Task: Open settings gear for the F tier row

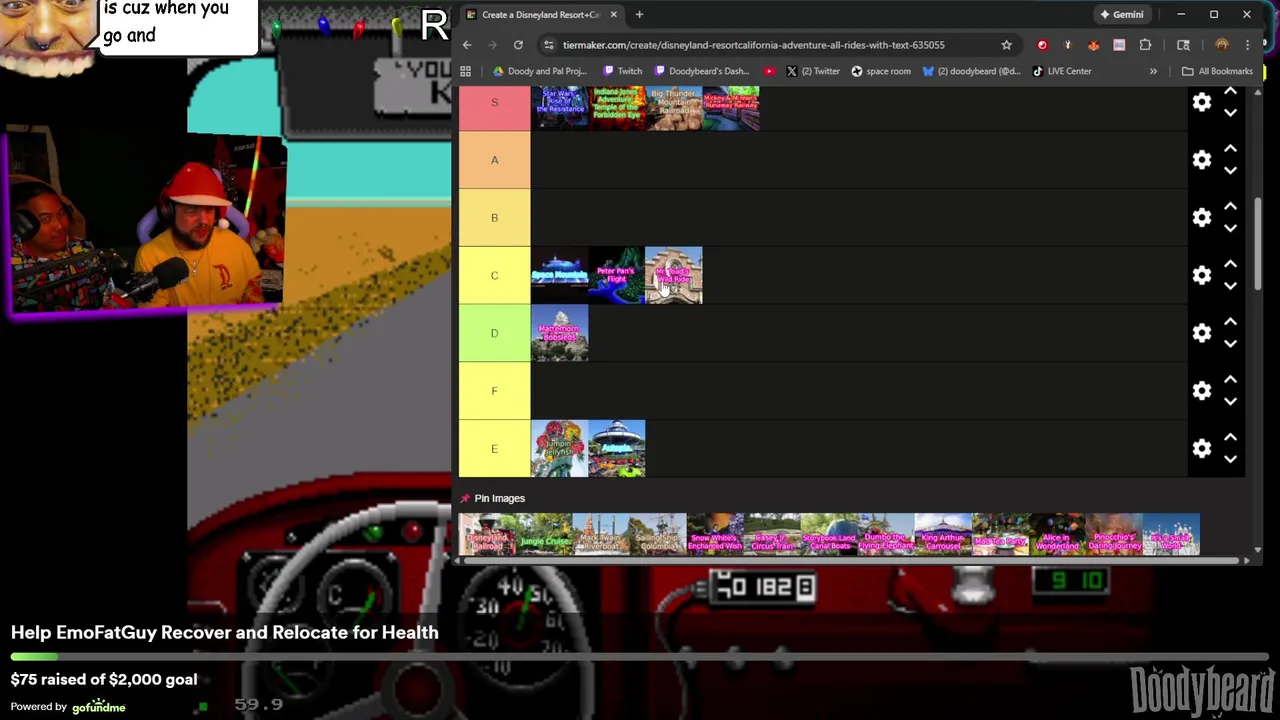Action: click(1201, 390)
